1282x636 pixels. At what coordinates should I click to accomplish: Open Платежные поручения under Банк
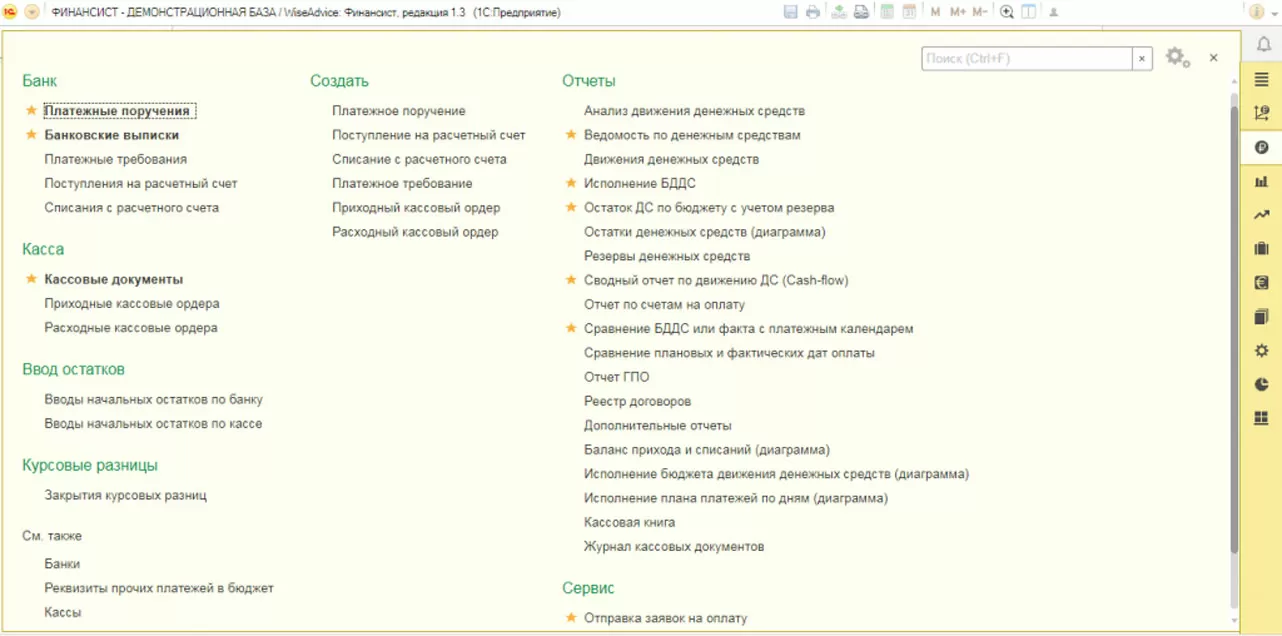pos(117,111)
